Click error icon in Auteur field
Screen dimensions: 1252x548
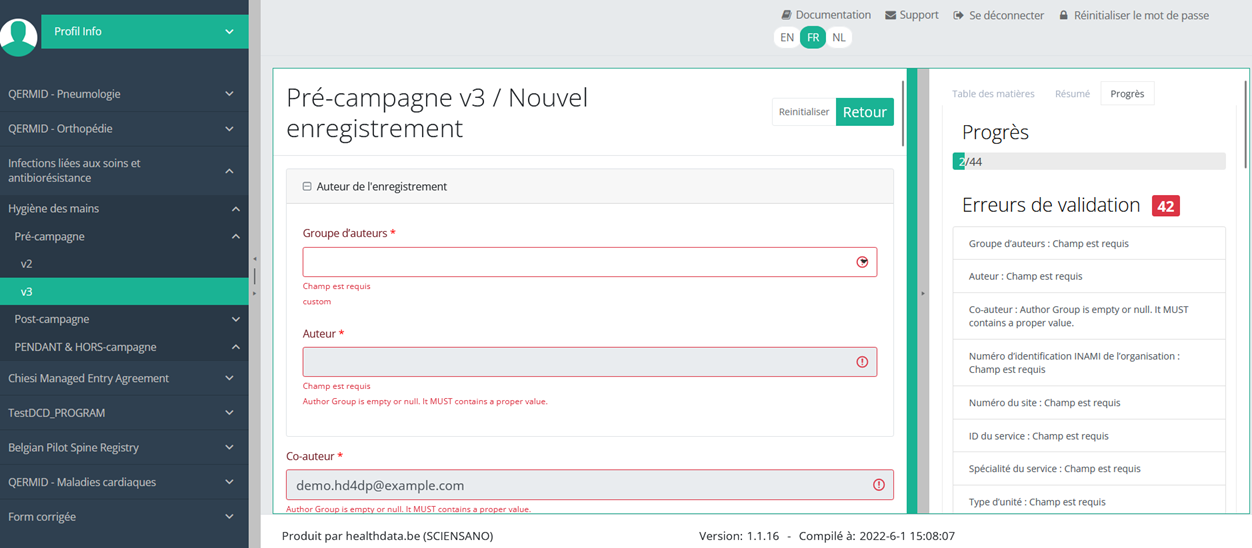click(862, 362)
